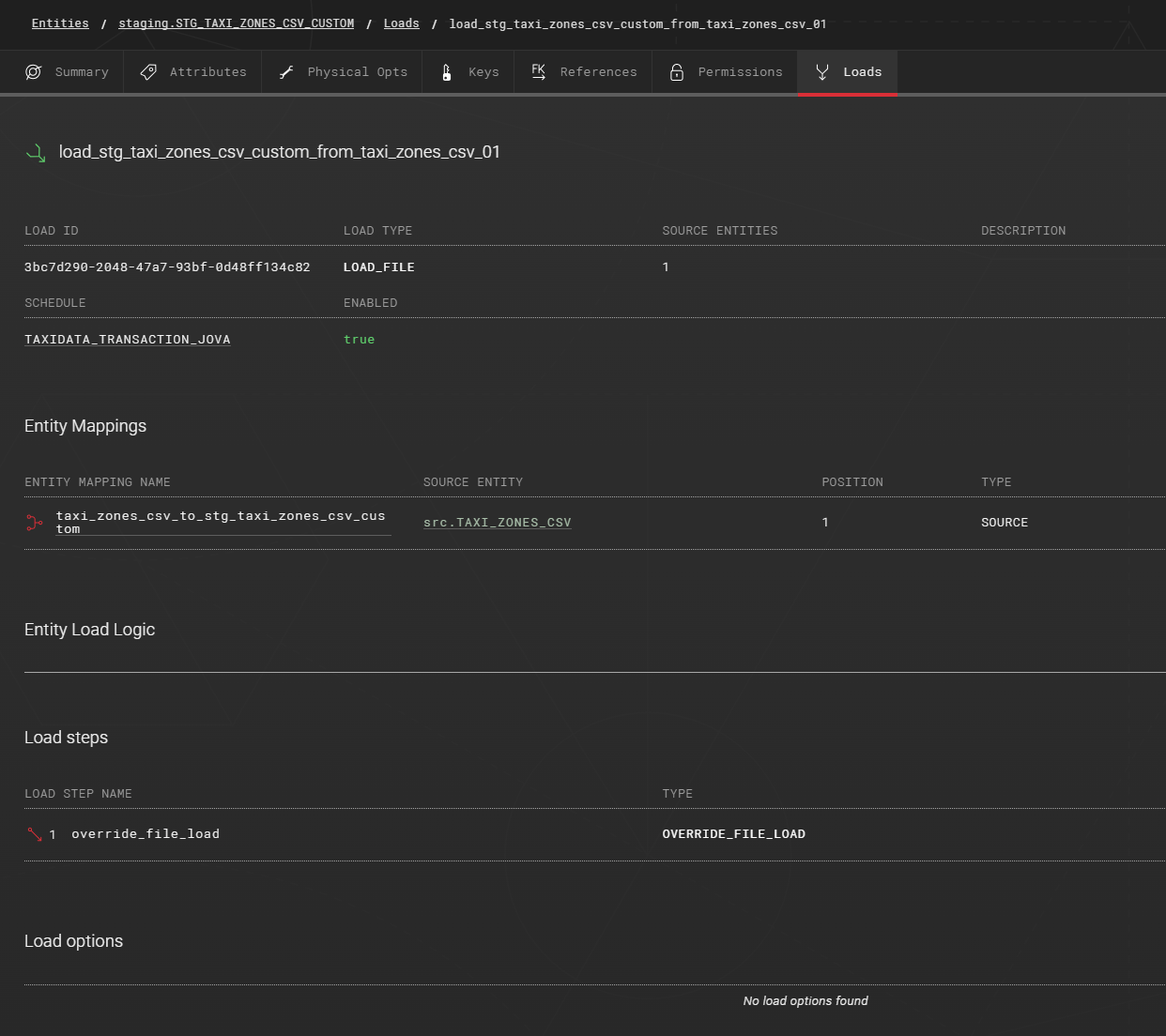Click the Load ID value 3bc7d290

(x=167, y=267)
